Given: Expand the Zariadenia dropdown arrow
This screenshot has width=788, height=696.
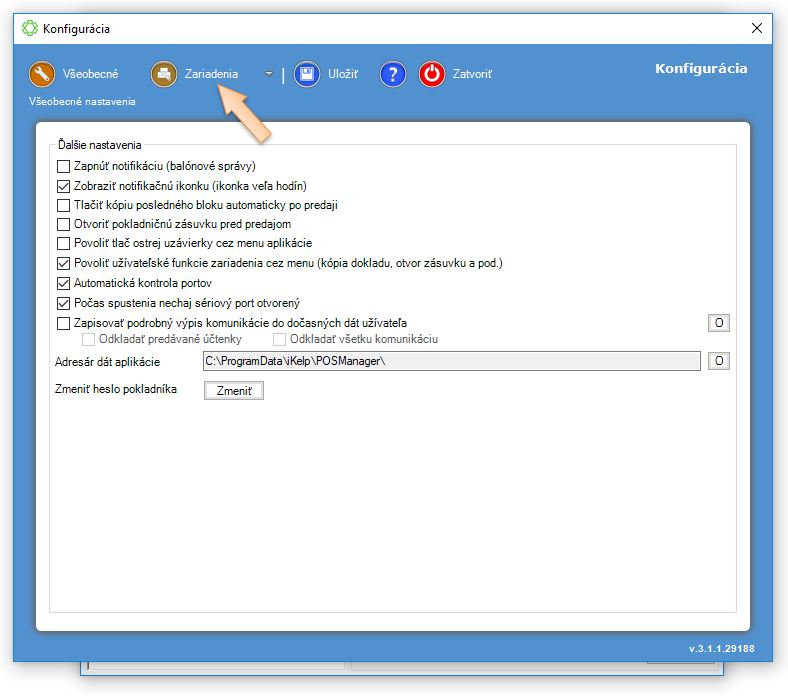Looking at the screenshot, I should pos(268,74).
